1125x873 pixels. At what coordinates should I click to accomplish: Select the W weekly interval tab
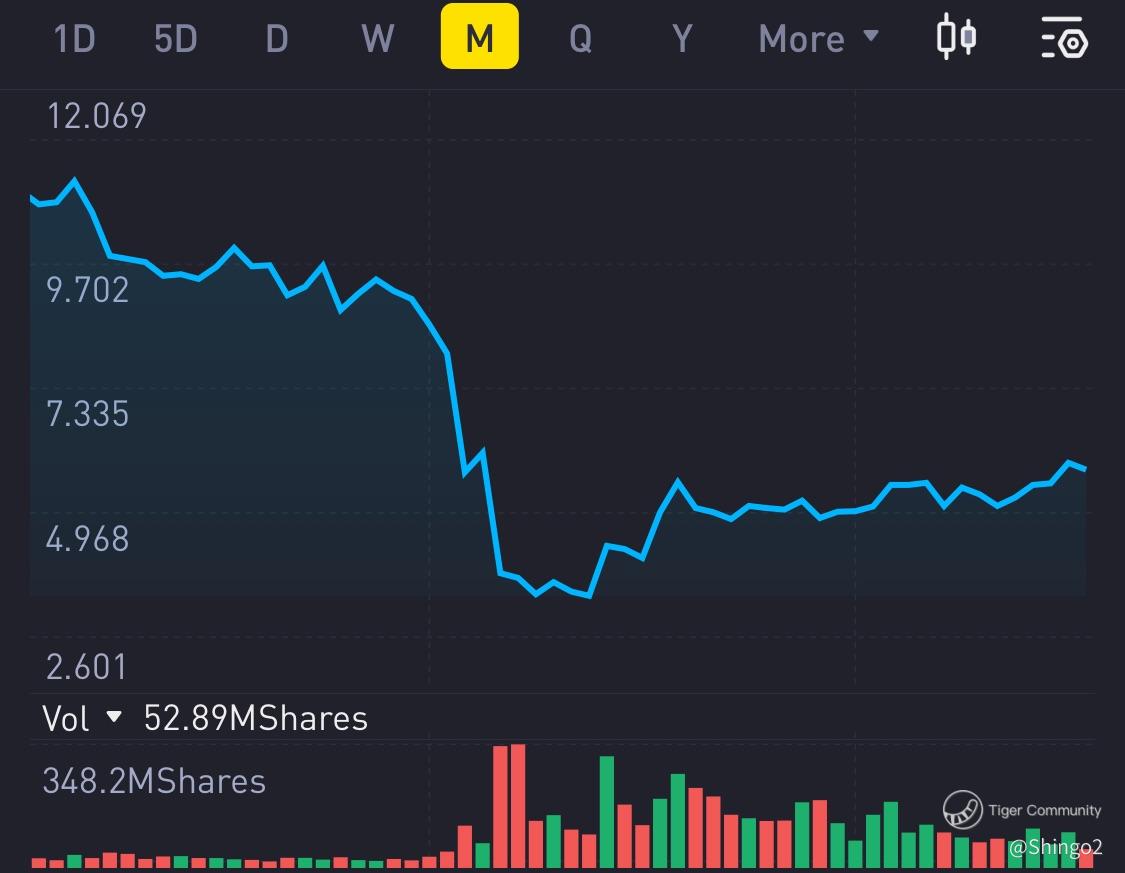point(377,38)
